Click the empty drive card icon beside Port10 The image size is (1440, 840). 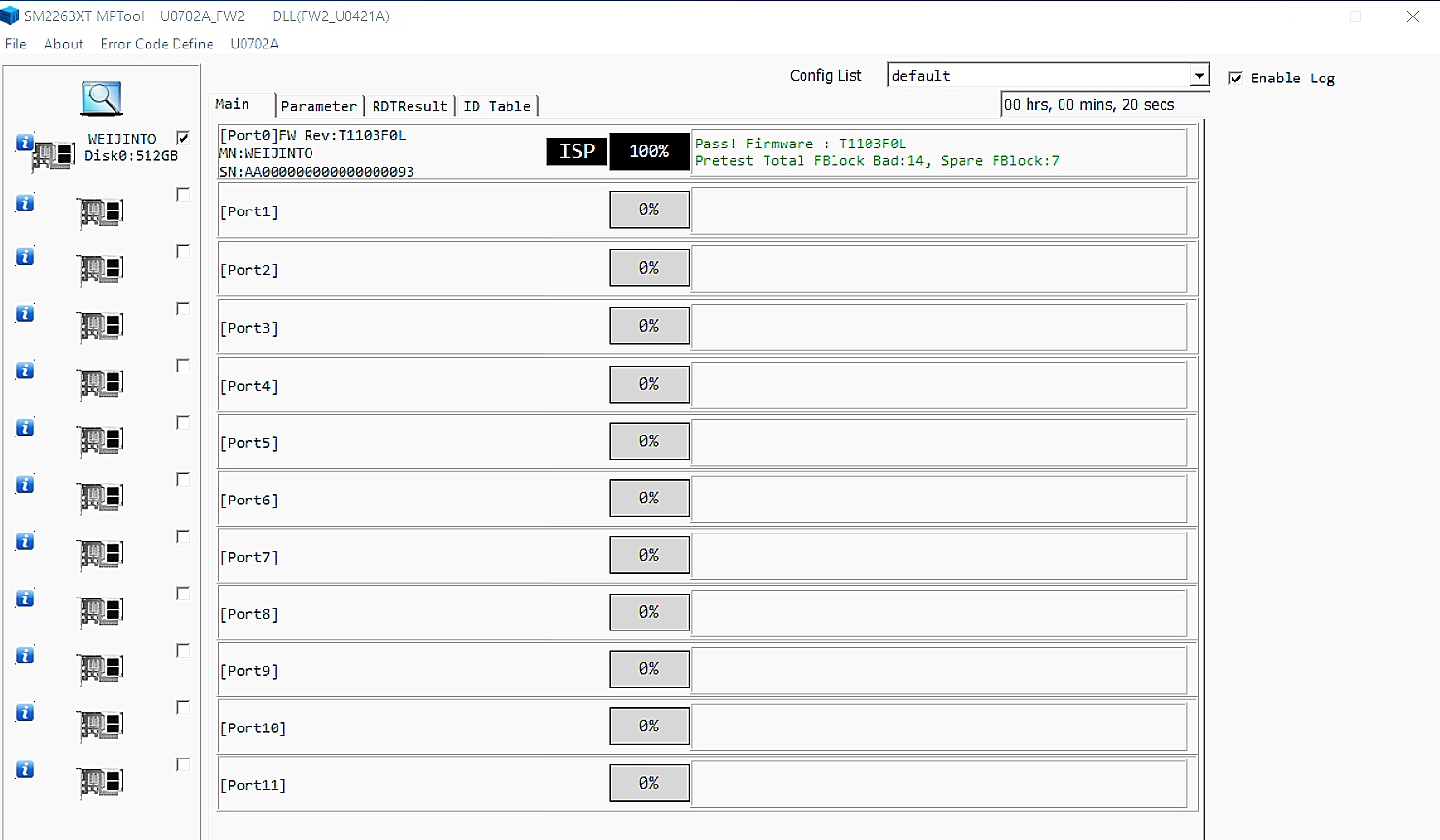point(101,726)
